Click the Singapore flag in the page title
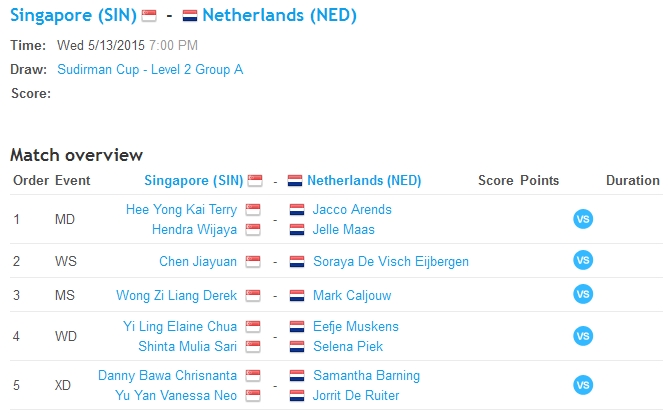This screenshot has width=668, height=415. coord(149,16)
